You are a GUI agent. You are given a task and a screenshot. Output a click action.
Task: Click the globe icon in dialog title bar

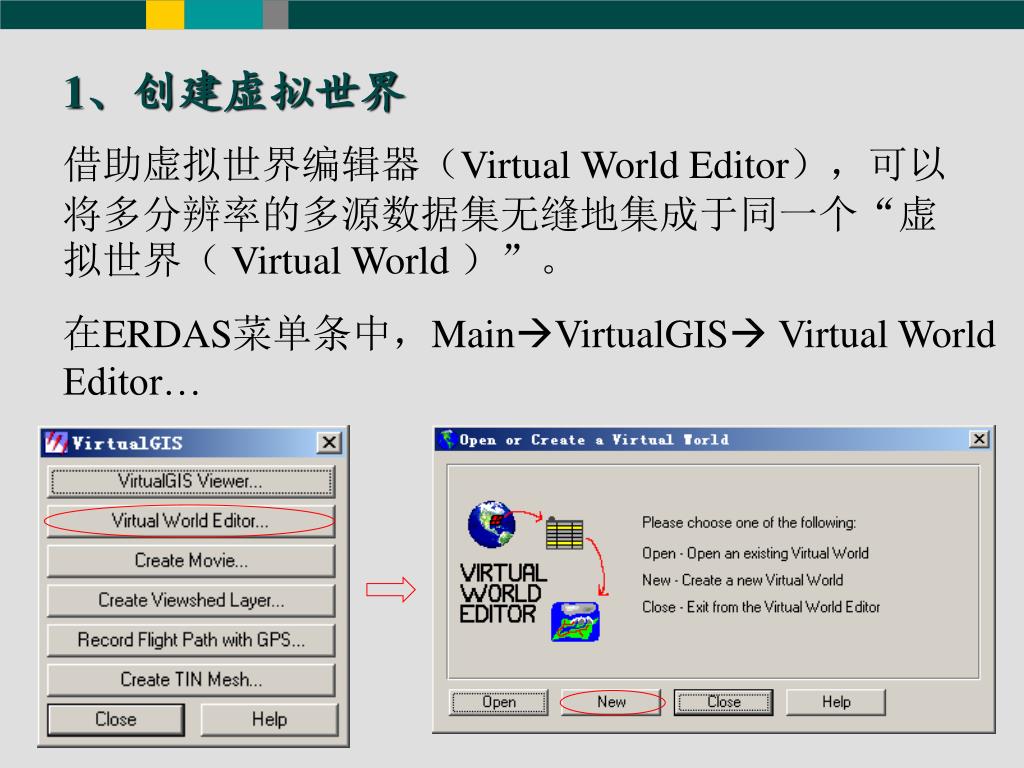coord(447,440)
